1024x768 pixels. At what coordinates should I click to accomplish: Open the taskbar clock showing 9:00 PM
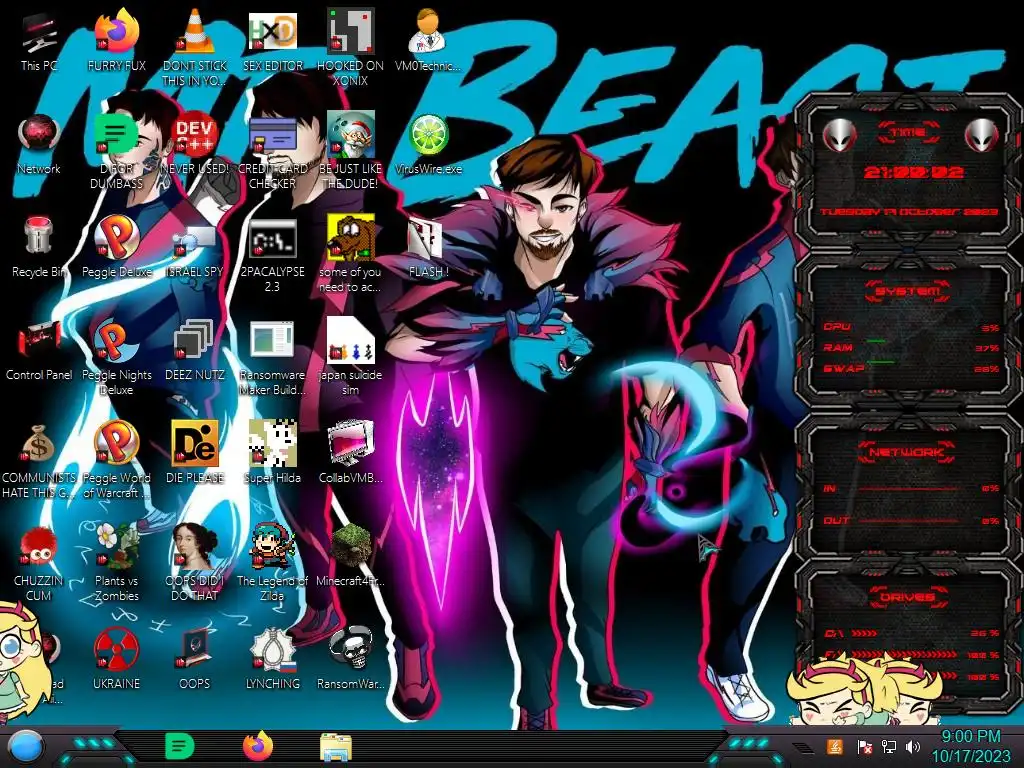[x=970, y=746]
